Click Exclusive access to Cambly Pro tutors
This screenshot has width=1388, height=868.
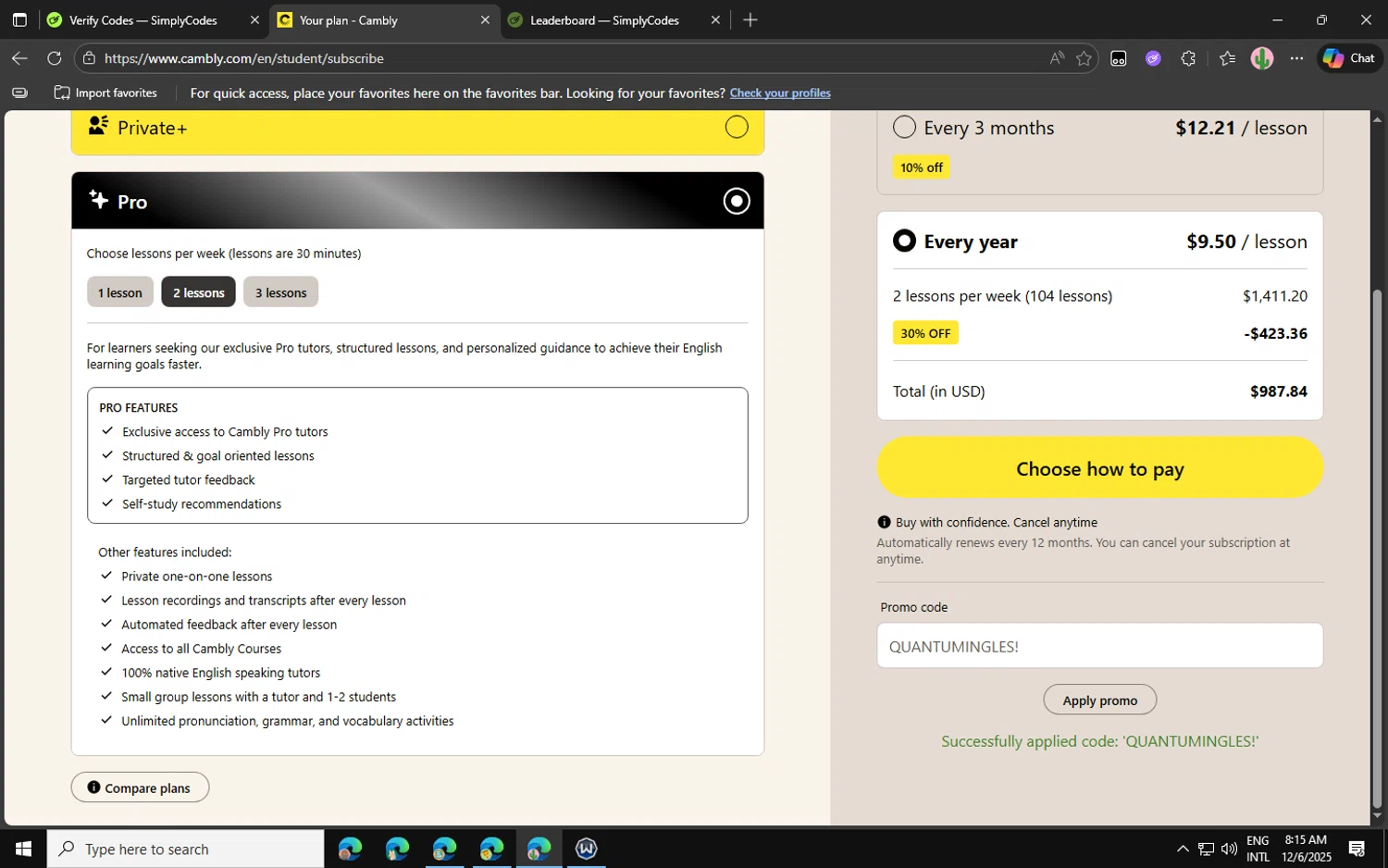(x=225, y=432)
